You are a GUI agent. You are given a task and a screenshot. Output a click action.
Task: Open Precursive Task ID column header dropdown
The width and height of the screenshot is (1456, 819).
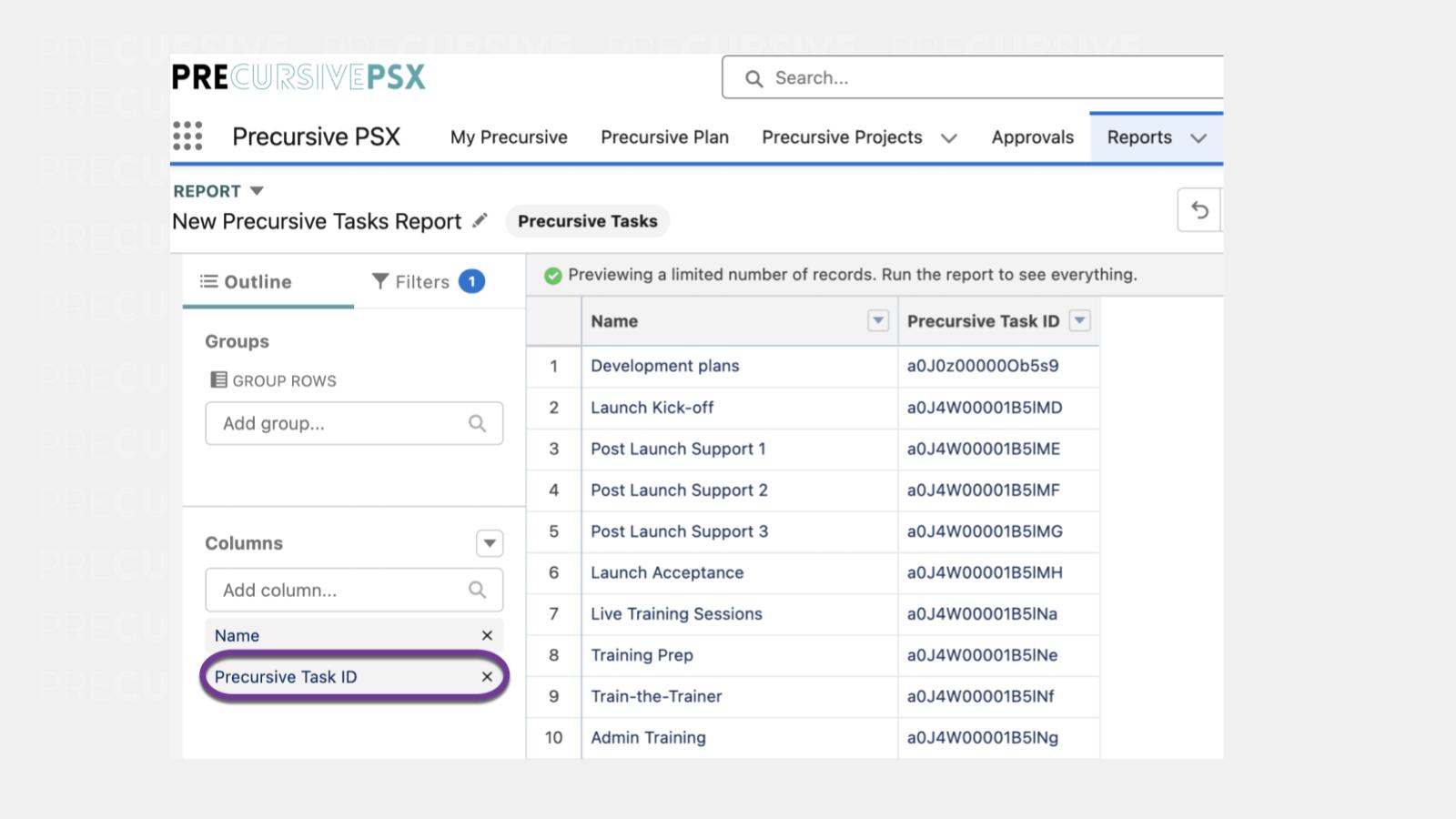[x=1079, y=320]
